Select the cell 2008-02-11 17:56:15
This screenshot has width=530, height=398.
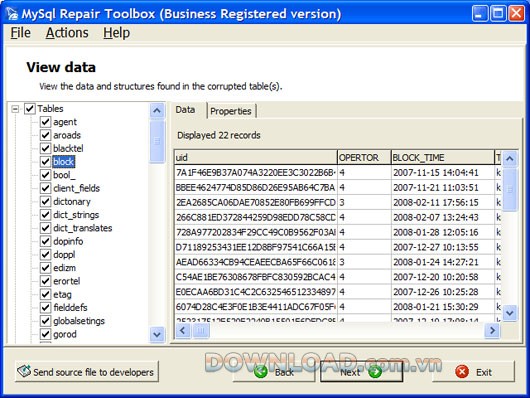point(443,202)
